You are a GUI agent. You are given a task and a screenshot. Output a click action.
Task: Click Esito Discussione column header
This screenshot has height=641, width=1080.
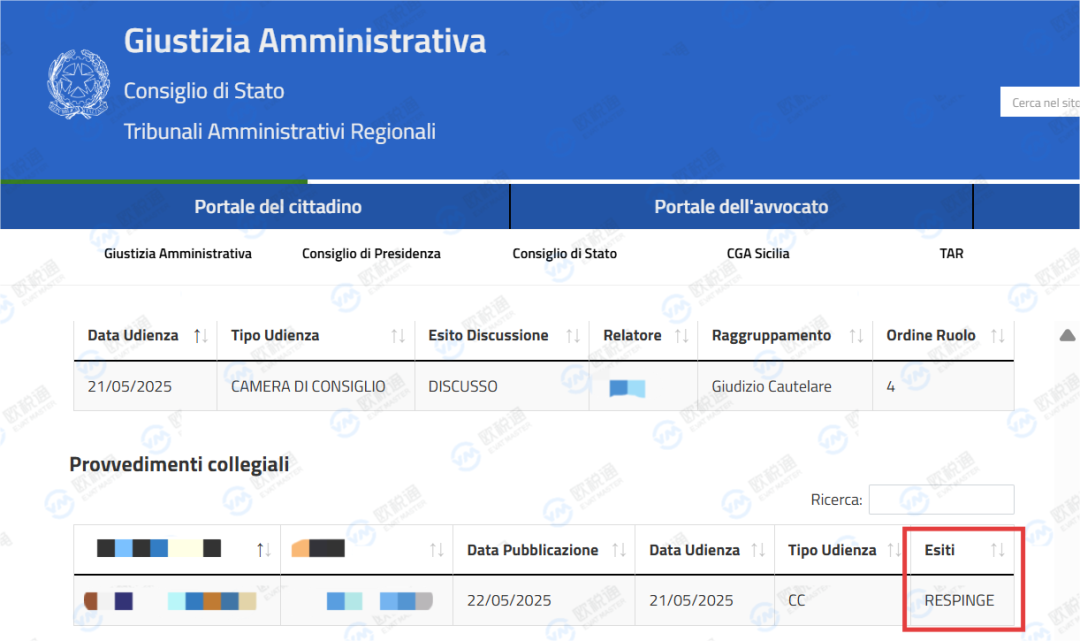tap(488, 335)
